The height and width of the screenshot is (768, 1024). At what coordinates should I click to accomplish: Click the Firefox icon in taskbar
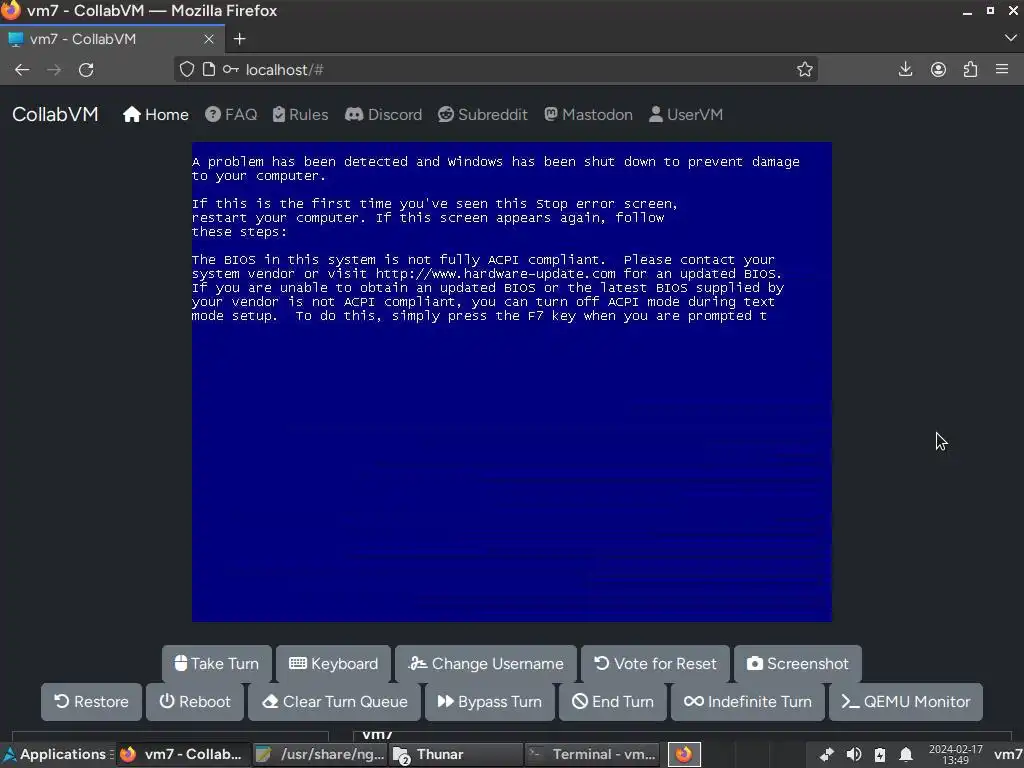point(684,754)
